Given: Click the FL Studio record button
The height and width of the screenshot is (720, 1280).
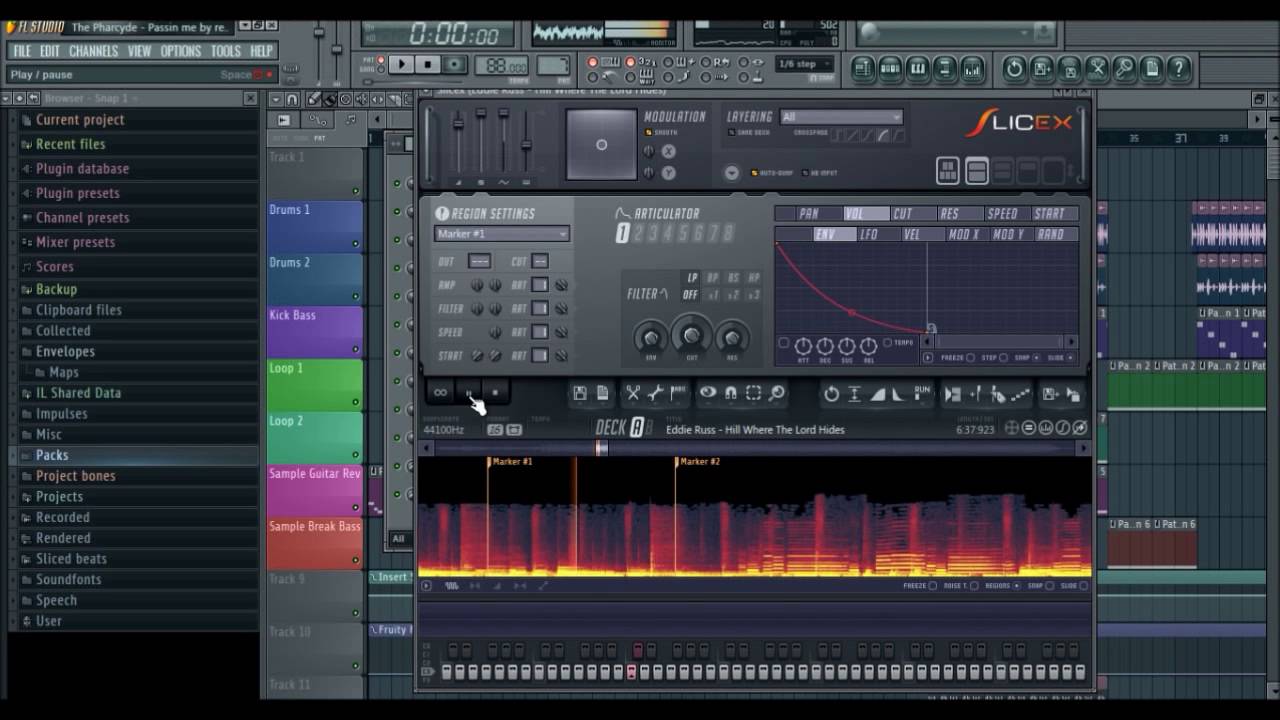Looking at the screenshot, I should click(x=455, y=64).
